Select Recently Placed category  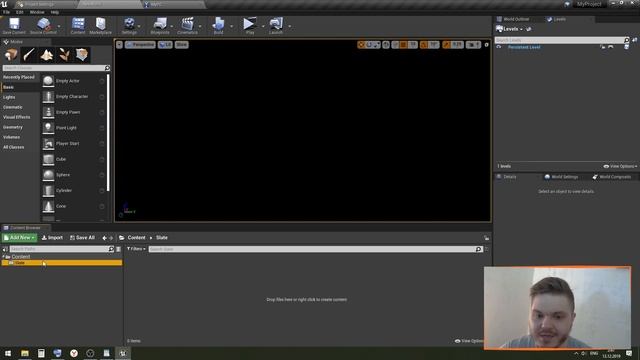click(19, 77)
